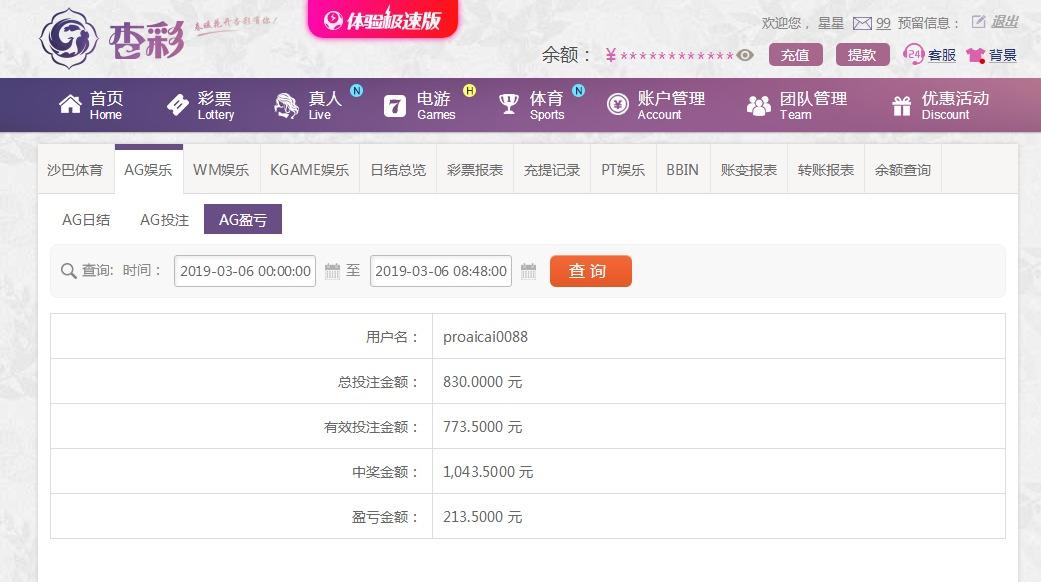Open the 客服 support link
This screenshot has width=1041, height=582.
pos(941,55)
